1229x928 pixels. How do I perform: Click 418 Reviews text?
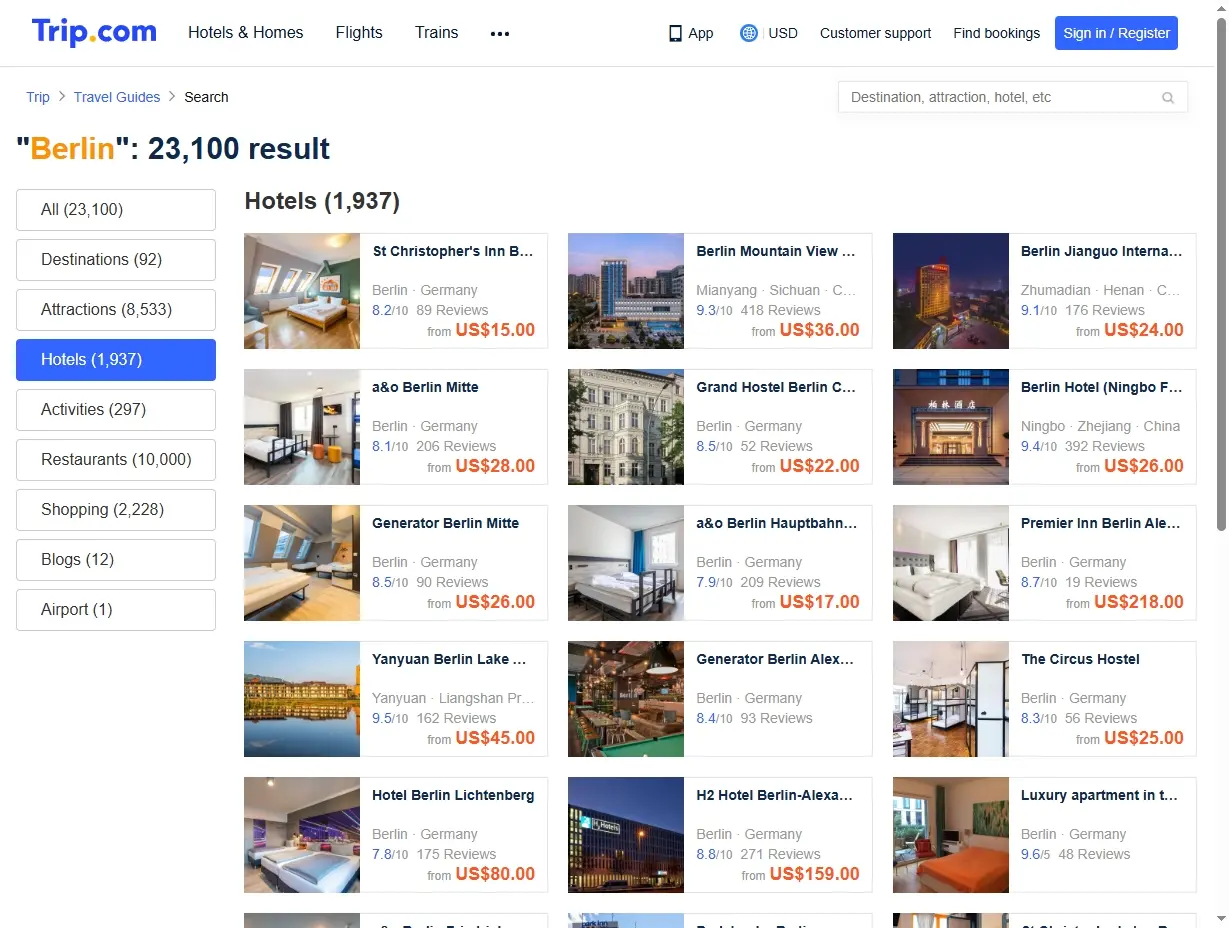[x=780, y=310]
